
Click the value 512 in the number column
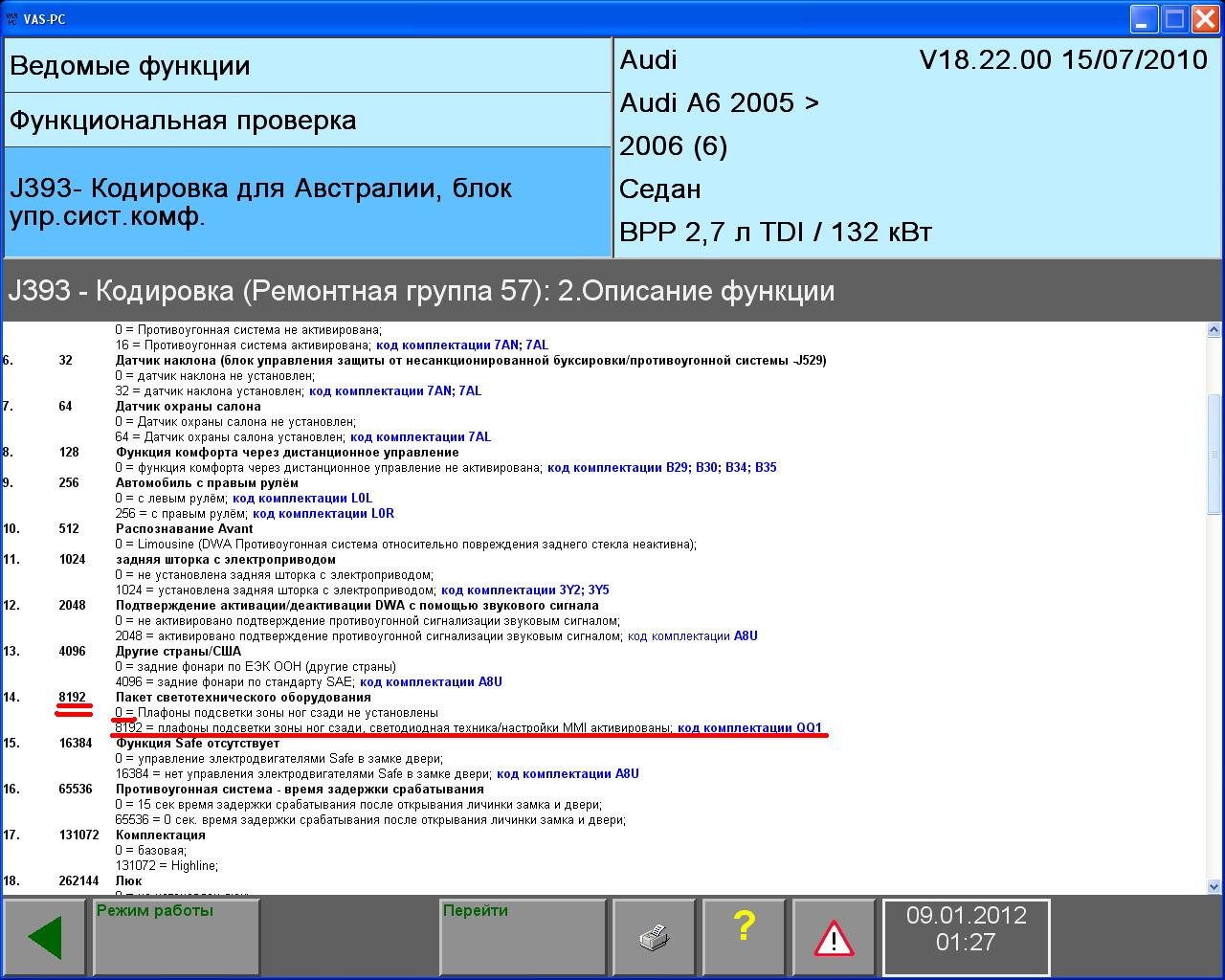(69, 529)
